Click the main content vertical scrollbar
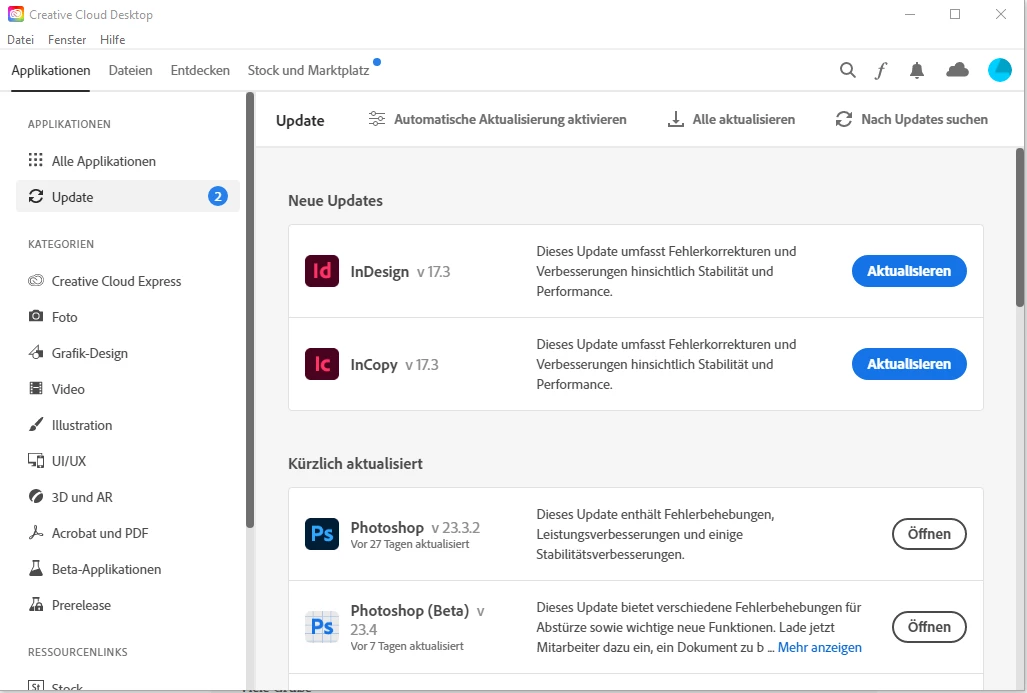The height and width of the screenshot is (693, 1027). (x=1020, y=227)
